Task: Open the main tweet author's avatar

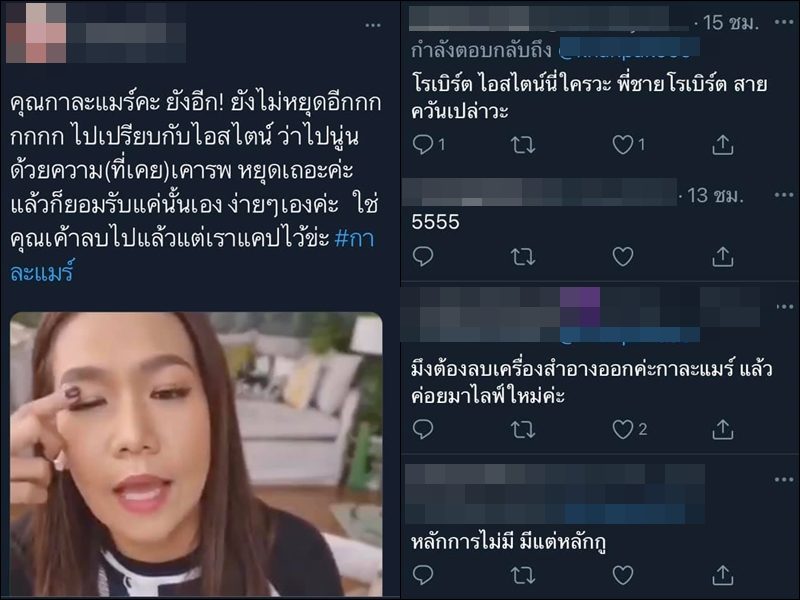Action: tap(36, 33)
